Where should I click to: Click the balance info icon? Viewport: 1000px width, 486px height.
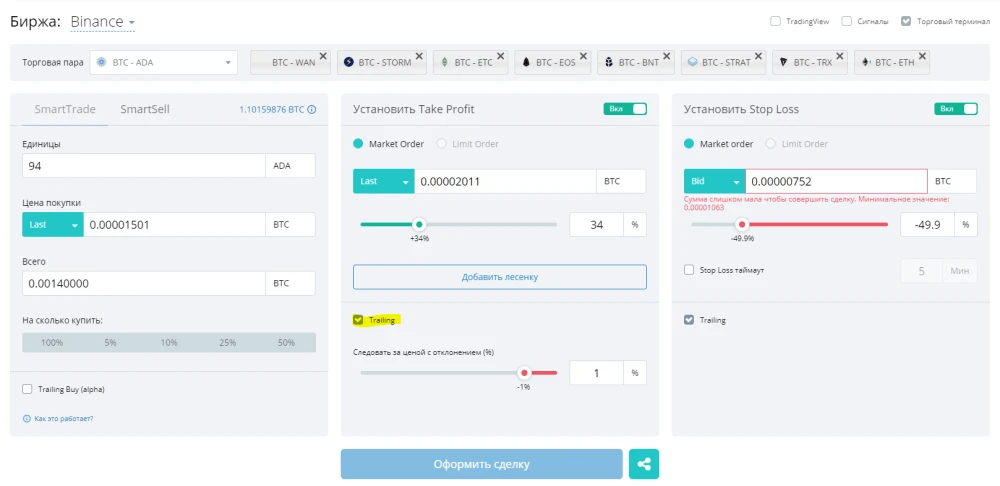(312, 110)
